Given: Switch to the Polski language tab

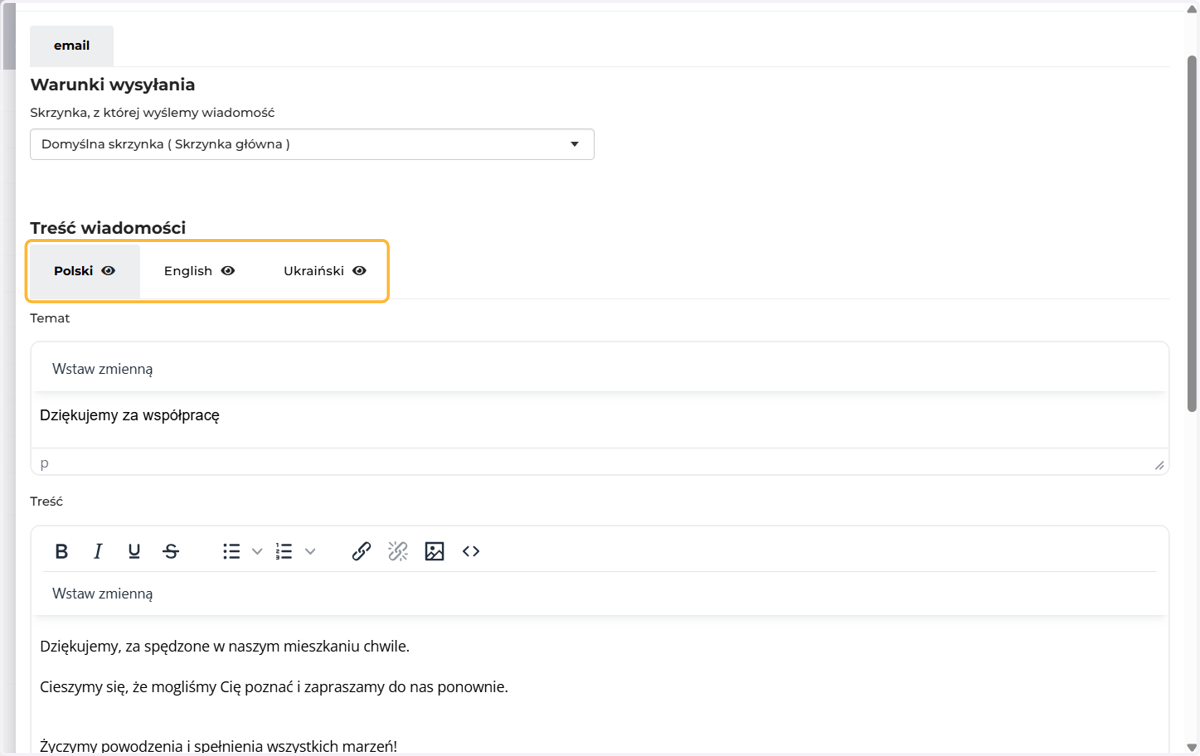Looking at the screenshot, I should point(85,271).
